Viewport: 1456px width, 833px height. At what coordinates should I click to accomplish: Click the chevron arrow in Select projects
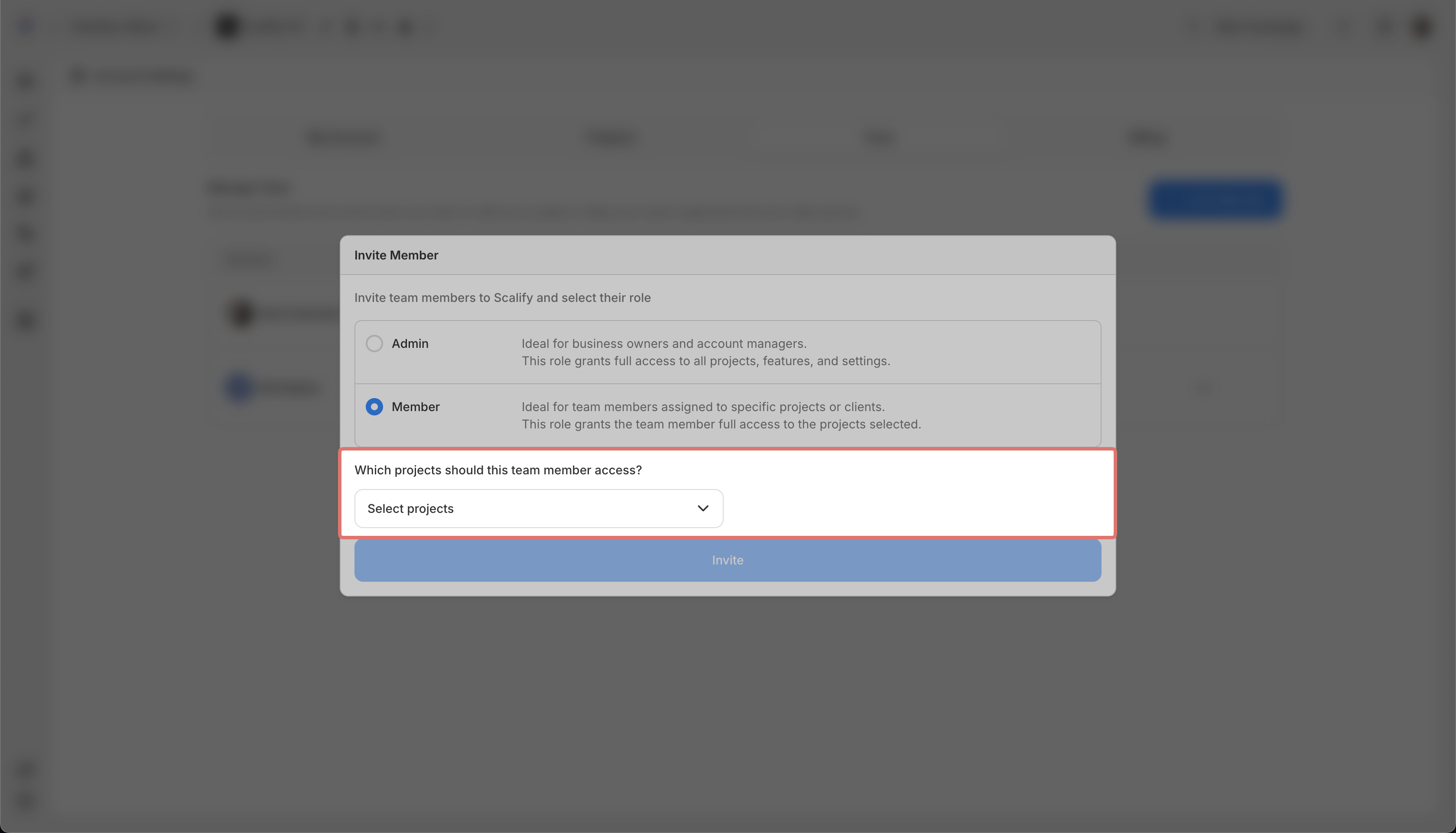(703, 509)
